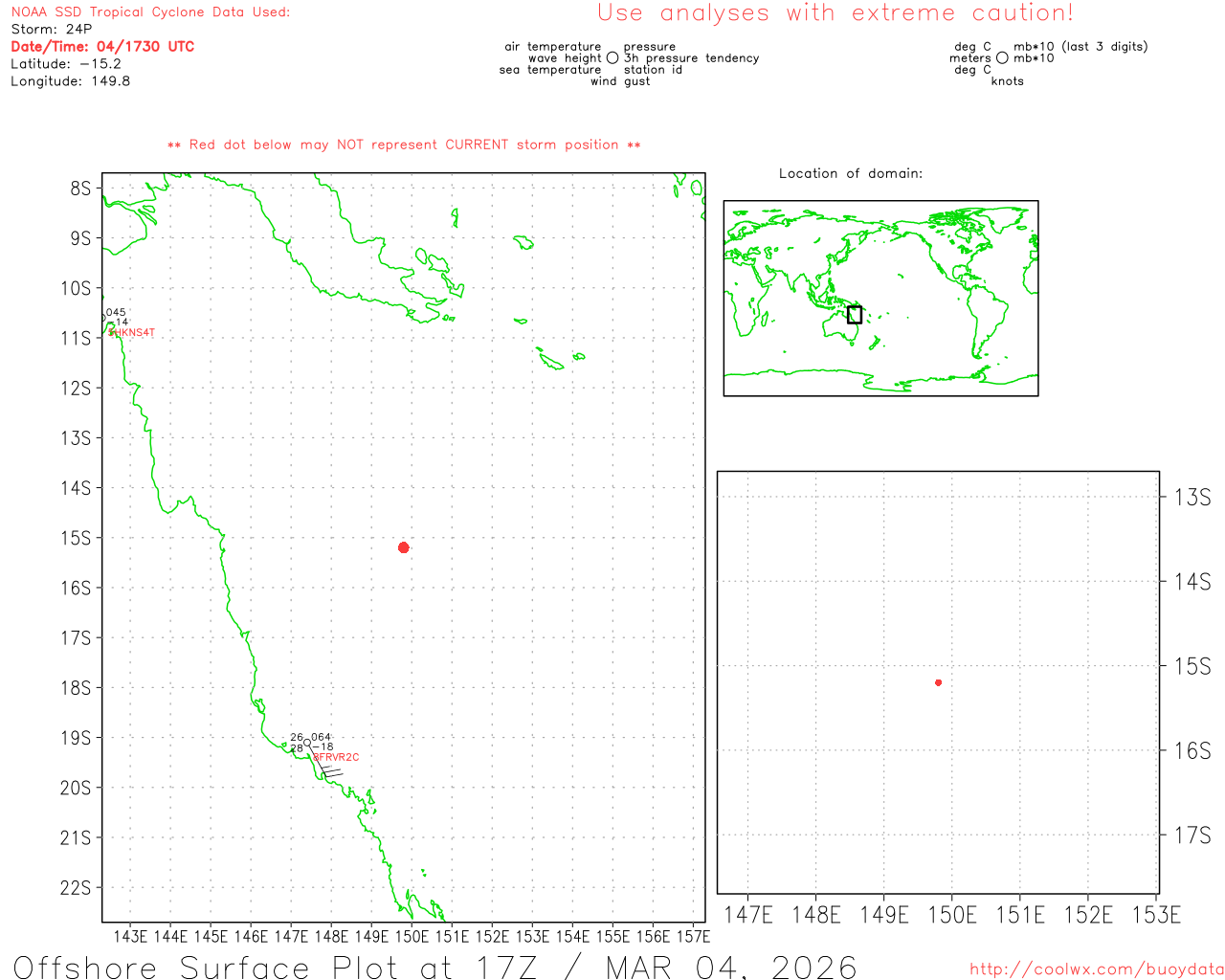Click the black domain box on world map
Screen dimensions: 1225x980
(x=855, y=315)
